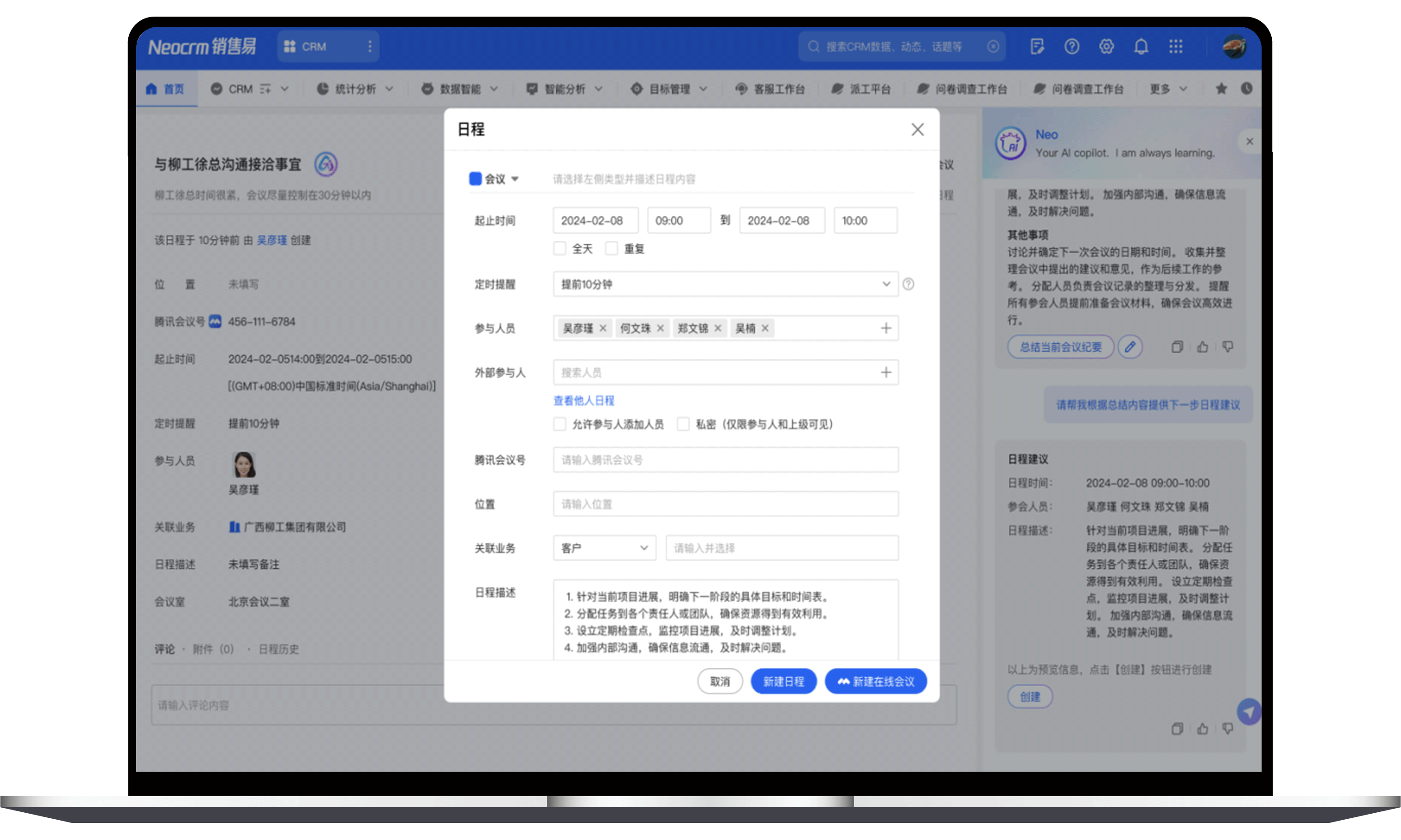Click the AI swirl icon beside the meeting title

pos(326,164)
